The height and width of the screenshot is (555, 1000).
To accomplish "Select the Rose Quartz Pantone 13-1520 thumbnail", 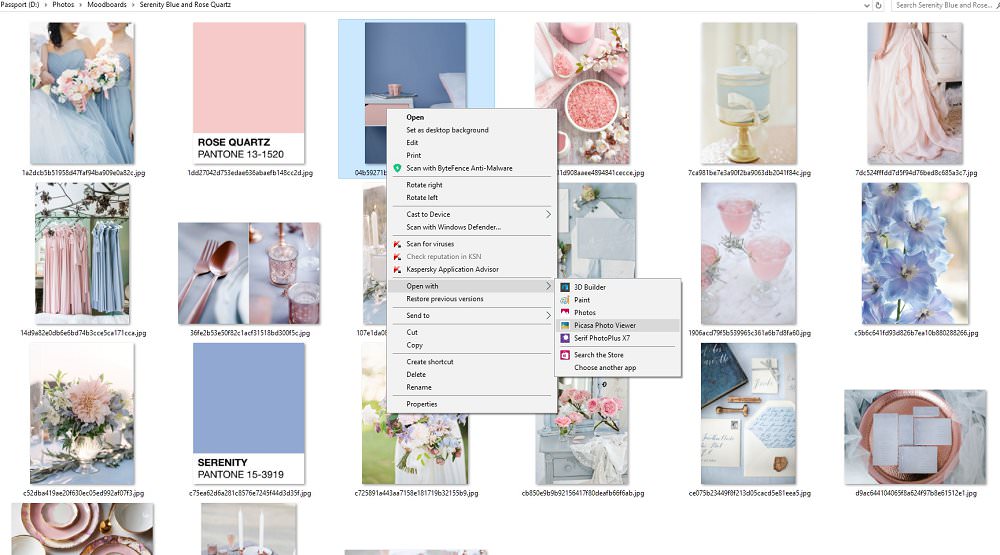I will pos(249,93).
